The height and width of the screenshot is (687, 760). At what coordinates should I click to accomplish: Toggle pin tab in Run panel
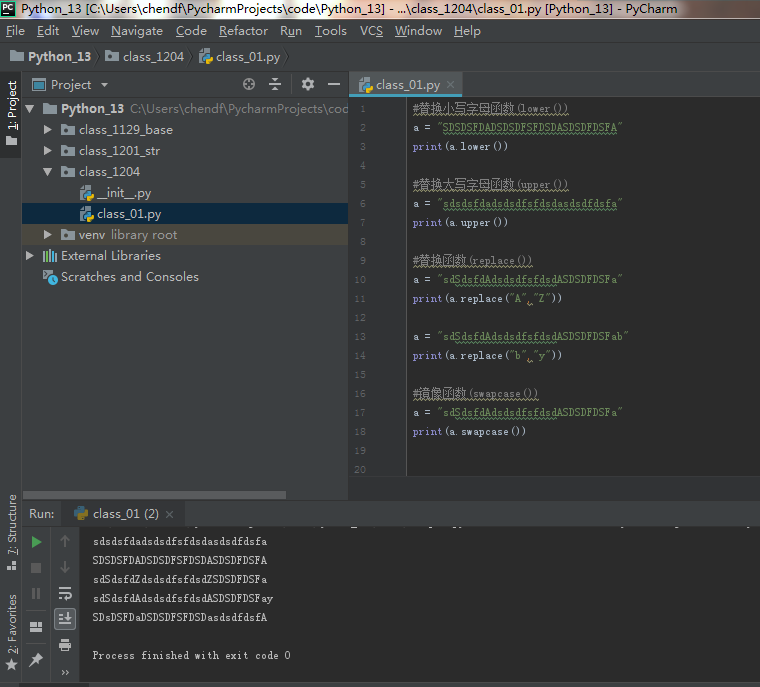[x=36, y=659]
